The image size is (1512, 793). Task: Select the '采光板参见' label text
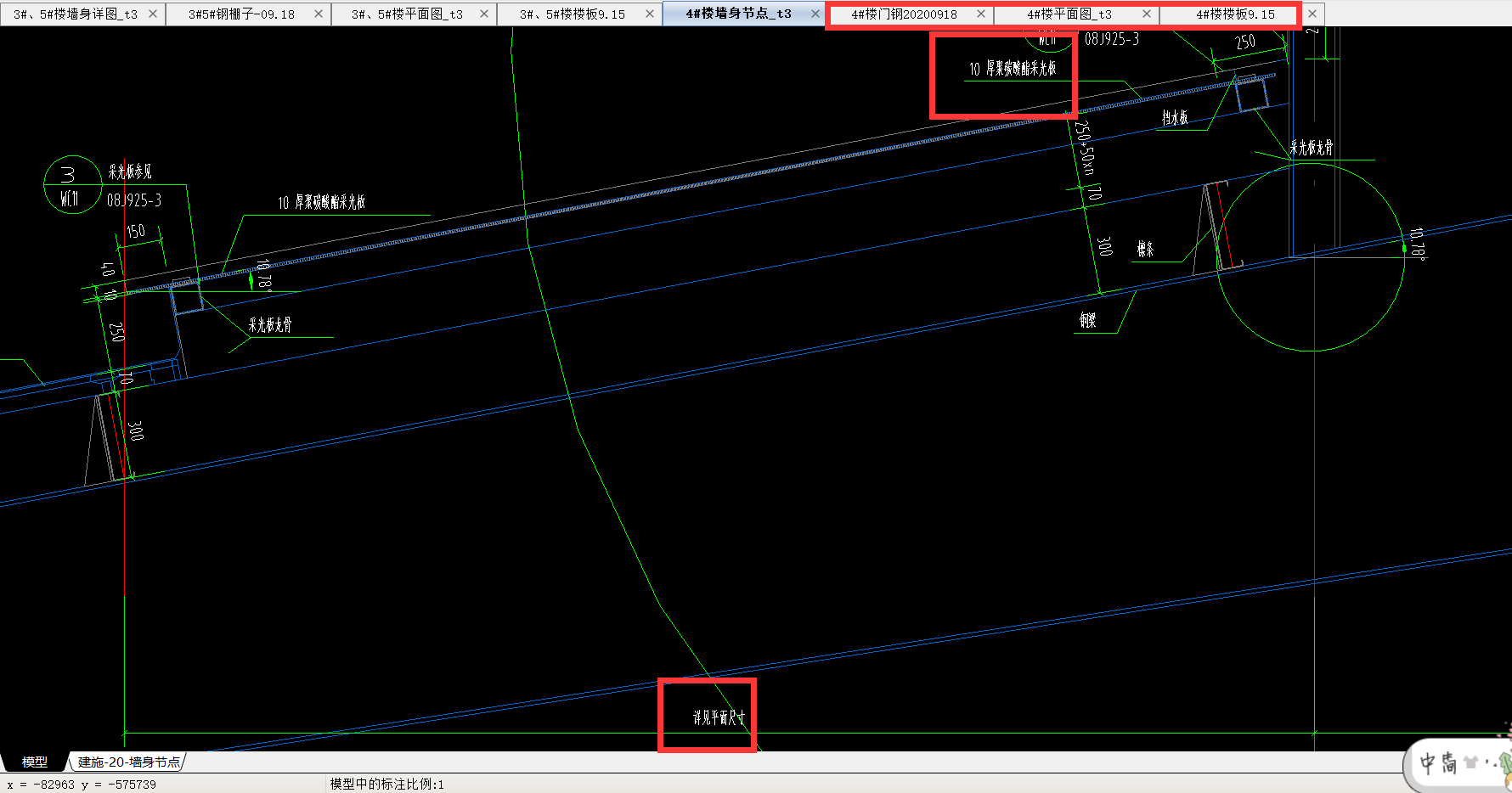coord(130,172)
